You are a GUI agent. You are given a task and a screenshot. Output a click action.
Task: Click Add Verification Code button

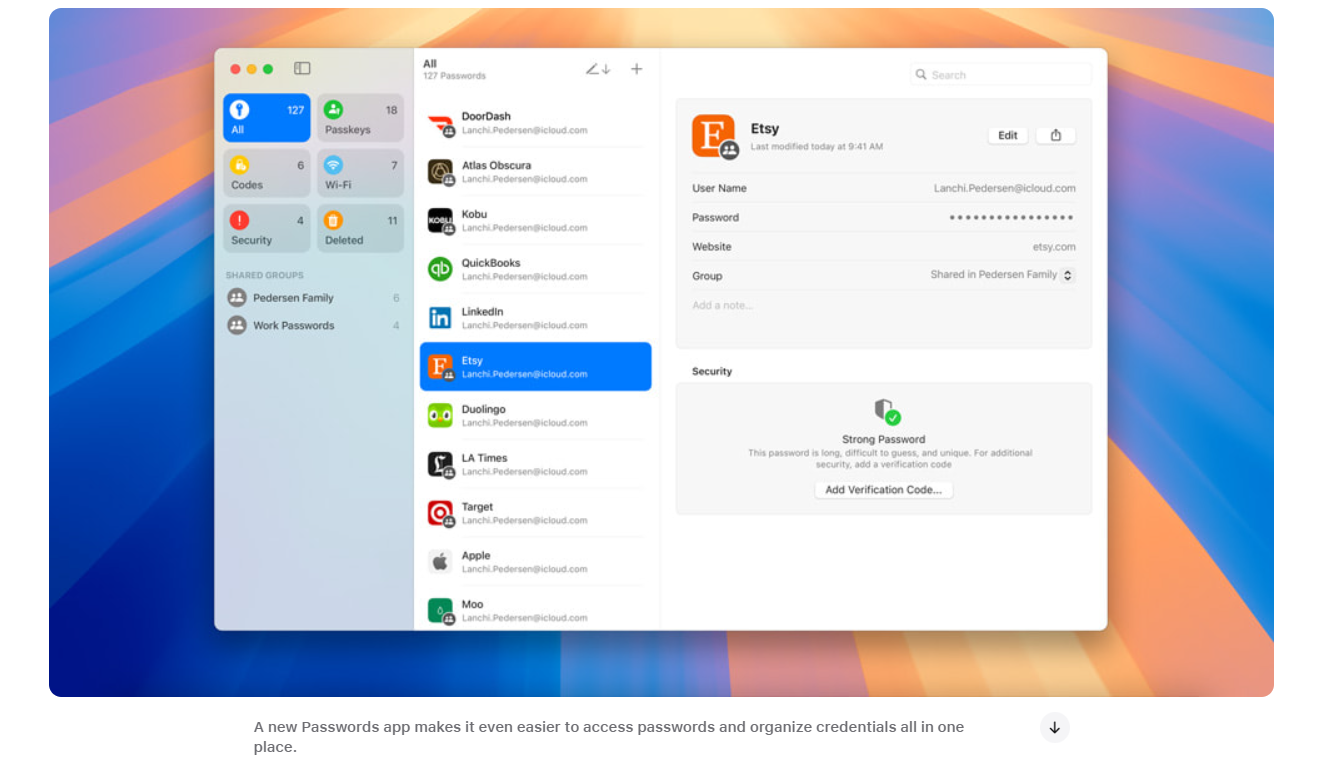click(x=884, y=490)
